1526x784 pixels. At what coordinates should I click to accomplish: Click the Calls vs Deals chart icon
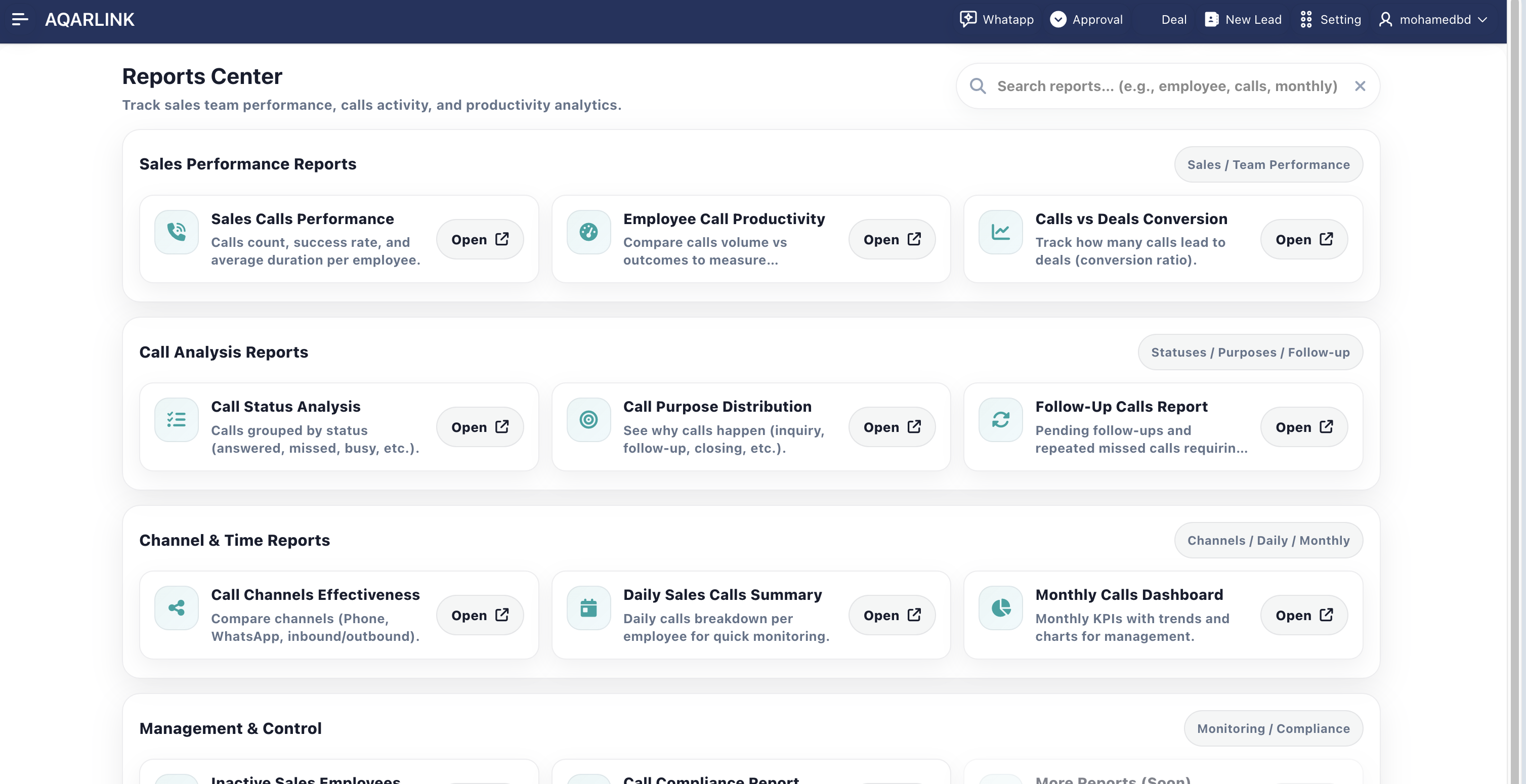(1000, 232)
